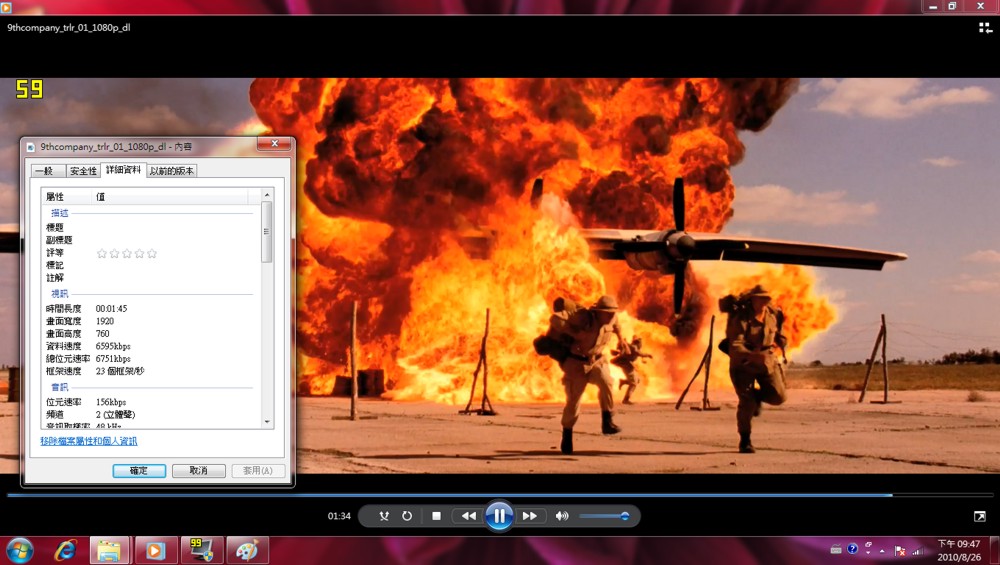Screen dimensions: 1000x565
Task: Click the 1920 frame width value
Action: 105,321
